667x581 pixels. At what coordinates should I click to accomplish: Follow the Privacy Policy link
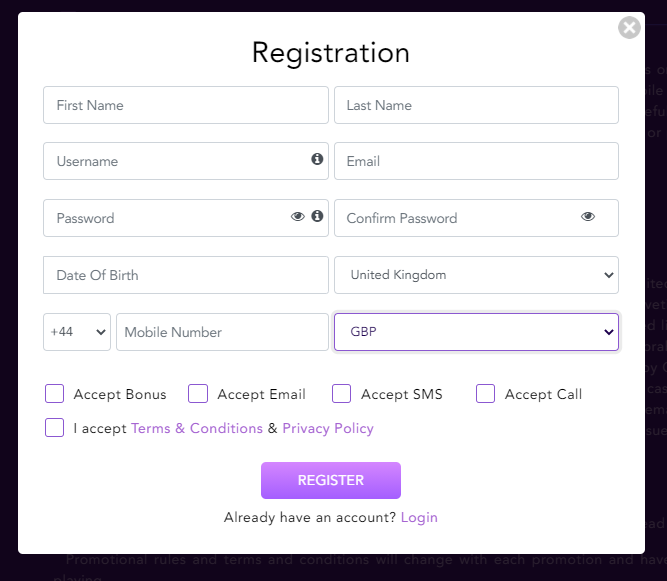coord(328,428)
